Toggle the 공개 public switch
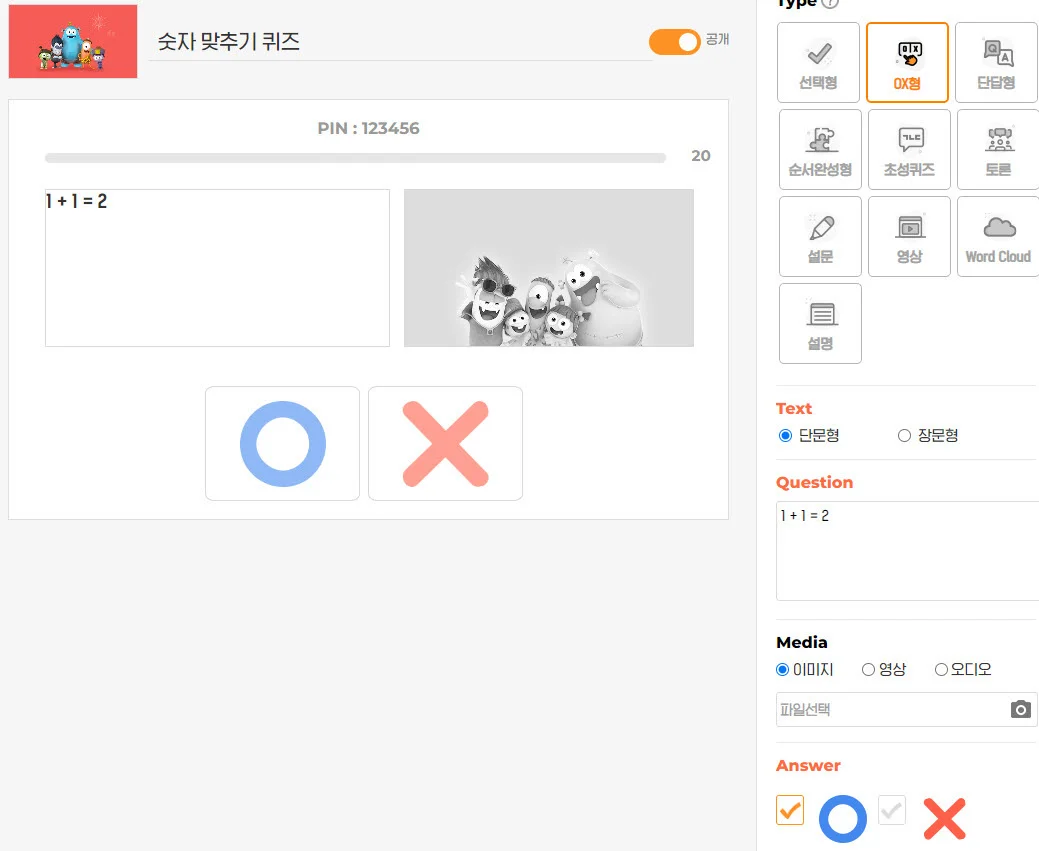This screenshot has width=1039, height=851. pos(674,42)
